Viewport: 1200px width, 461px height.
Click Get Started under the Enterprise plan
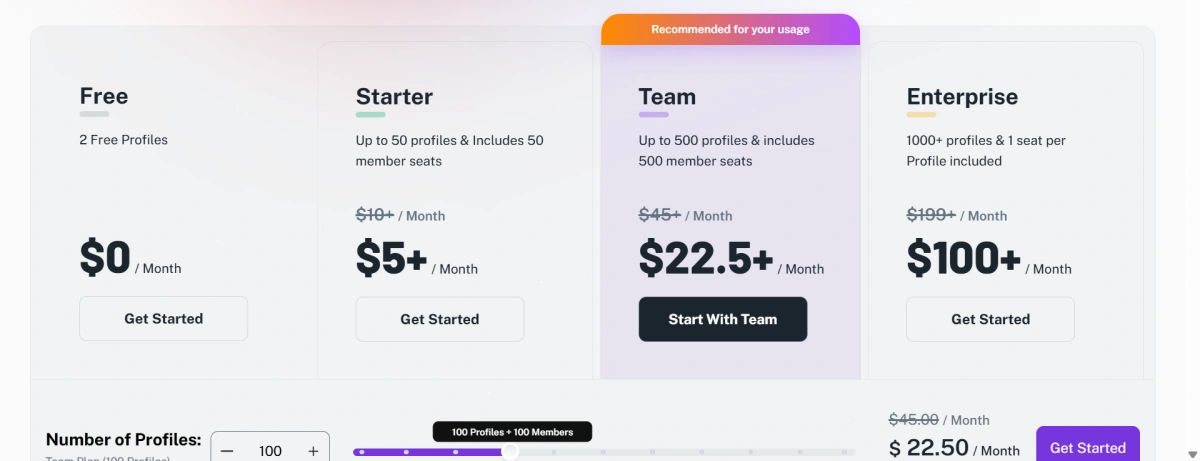coord(990,319)
